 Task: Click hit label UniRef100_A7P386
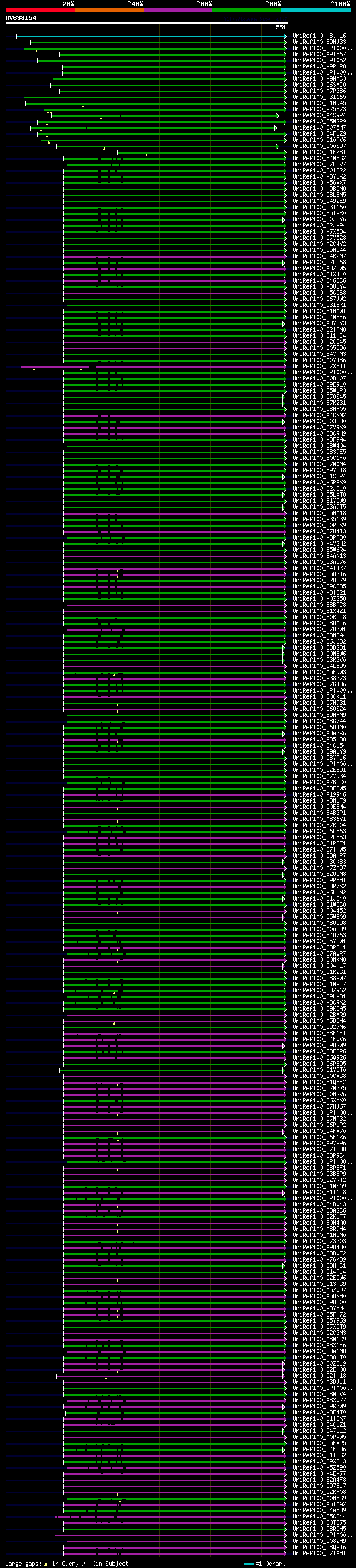[x=319, y=91]
